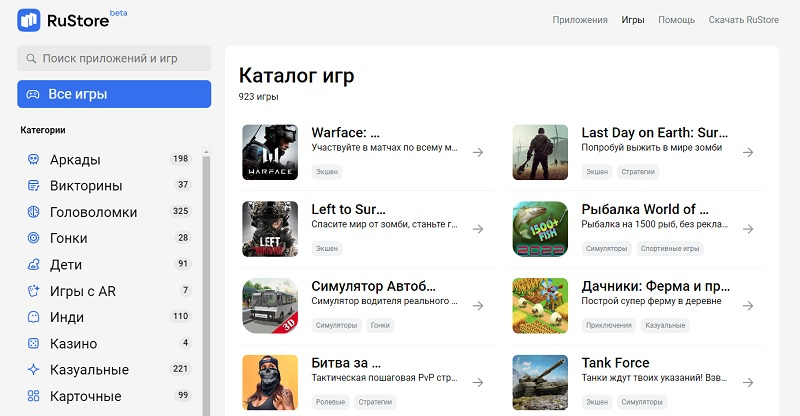800x416 pixels.
Task: Click the Инди ghost icon
Action: [x=33, y=317]
